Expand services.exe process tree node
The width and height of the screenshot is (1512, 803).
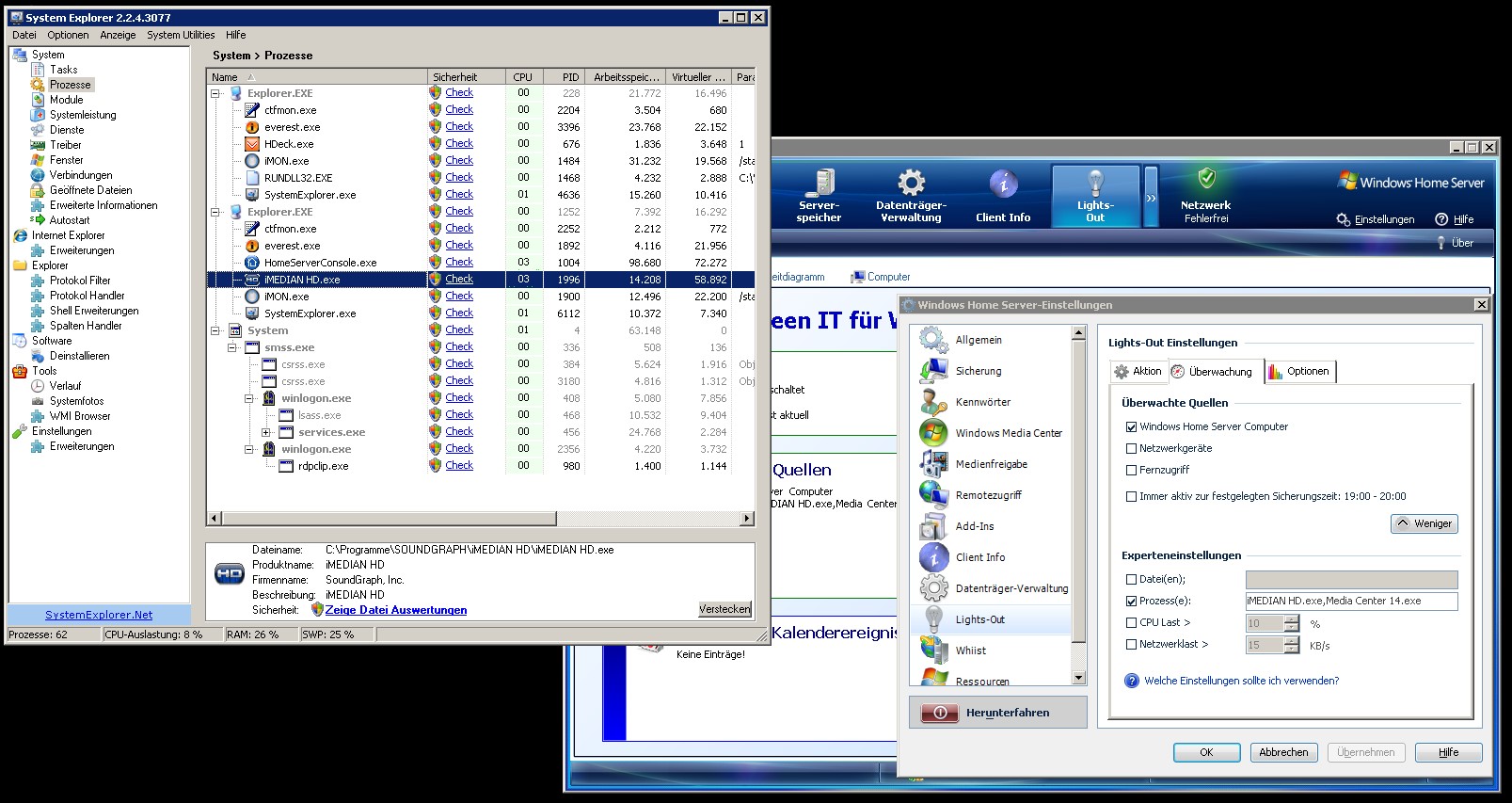265,432
